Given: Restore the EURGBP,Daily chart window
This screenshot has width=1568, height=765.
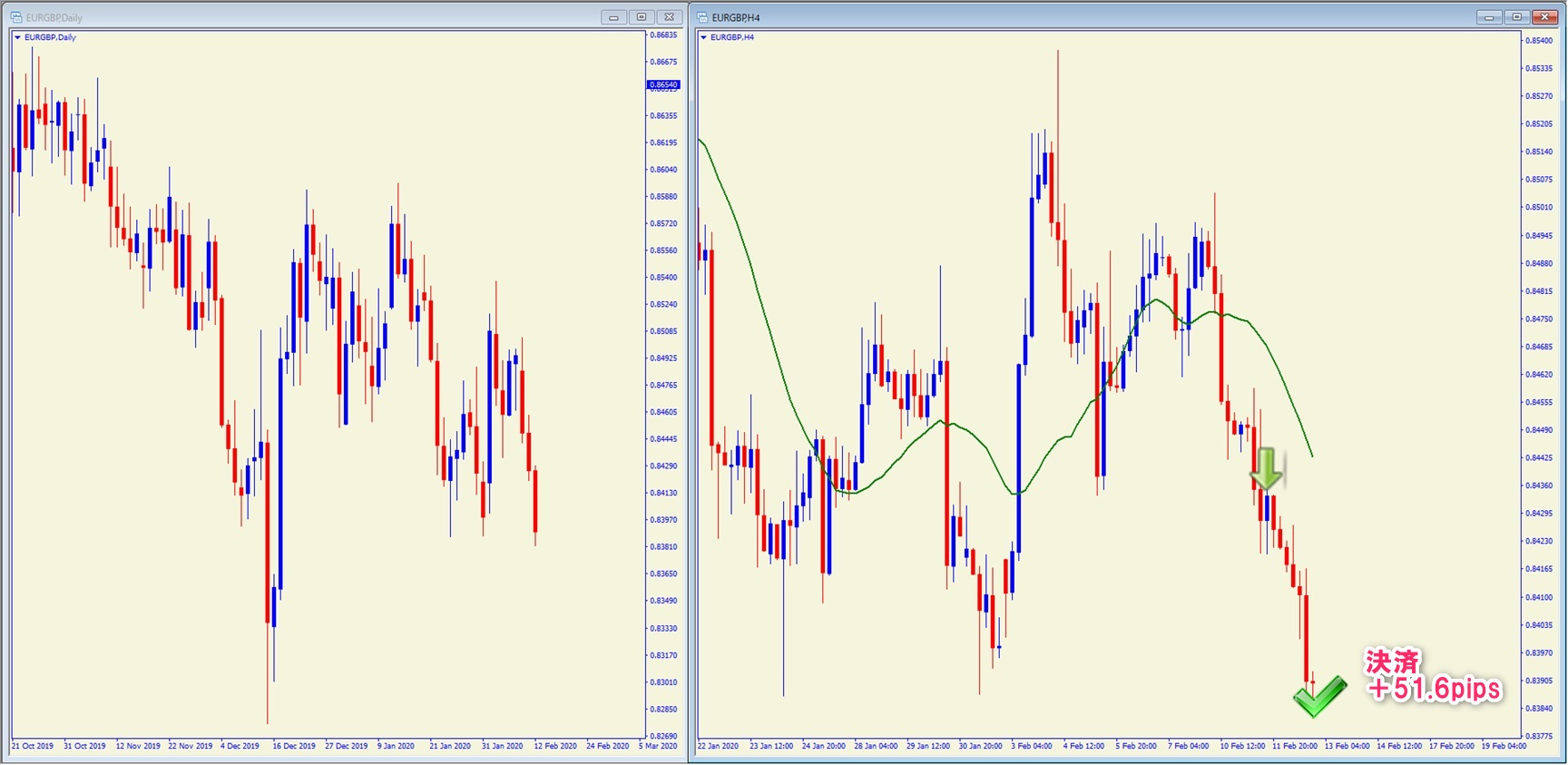Looking at the screenshot, I should pyautogui.click(x=642, y=17).
